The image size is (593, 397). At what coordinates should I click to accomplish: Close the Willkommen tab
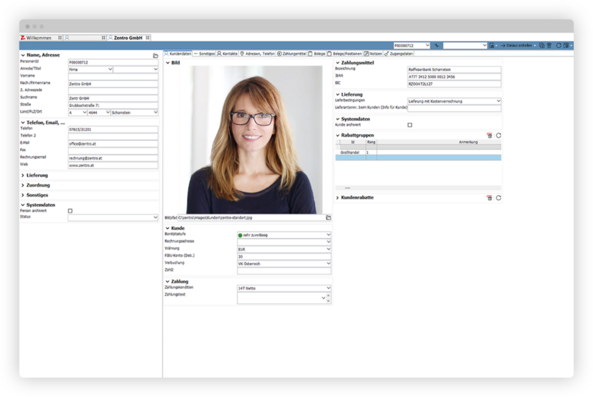coord(60,38)
